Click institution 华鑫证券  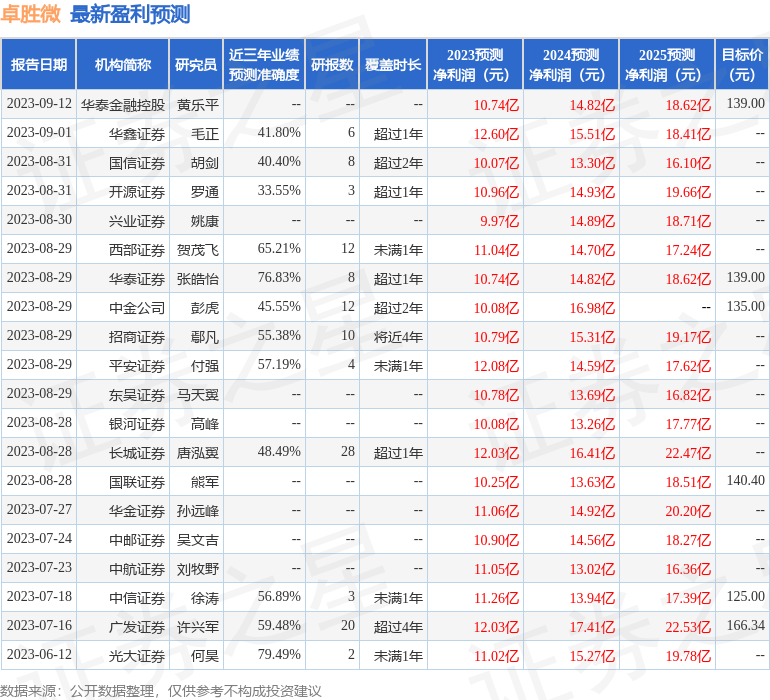pyautogui.click(x=137, y=134)
